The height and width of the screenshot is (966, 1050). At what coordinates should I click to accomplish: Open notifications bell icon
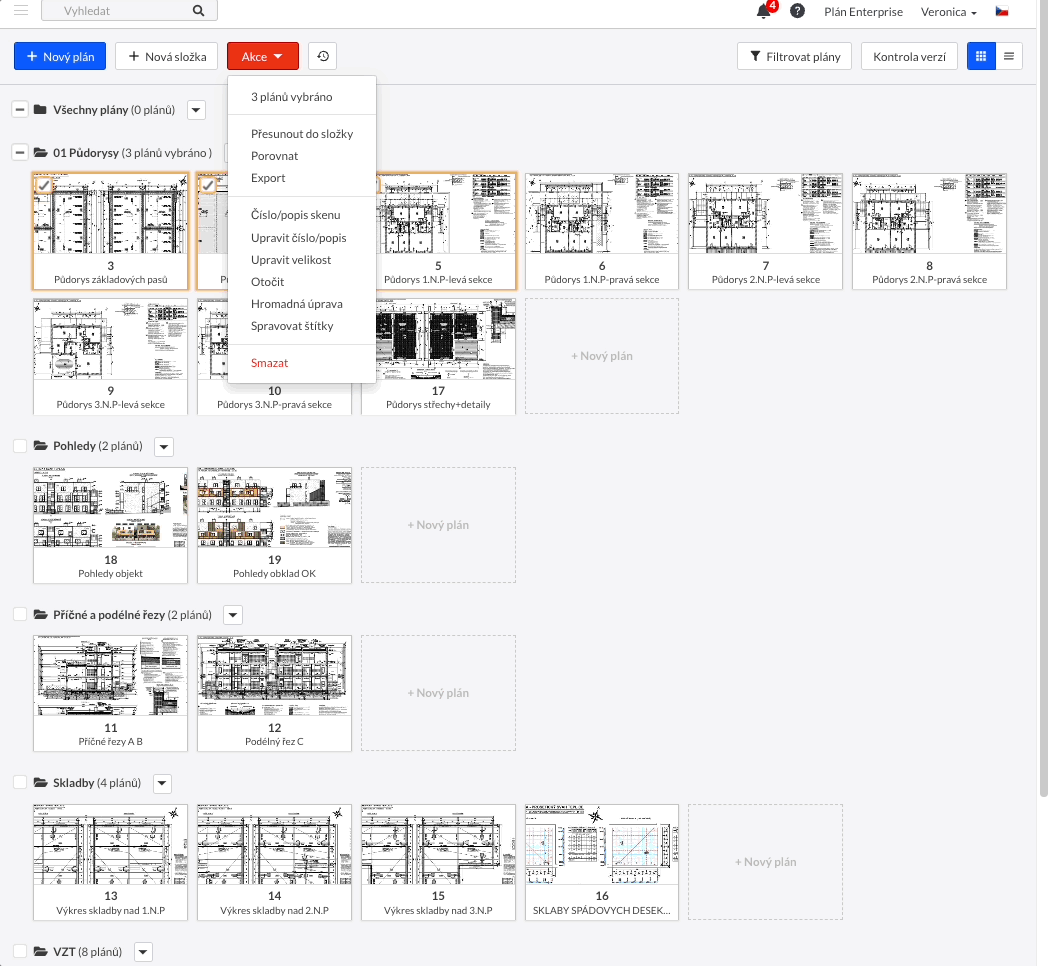pyautogui.click(x=763, y=11)
